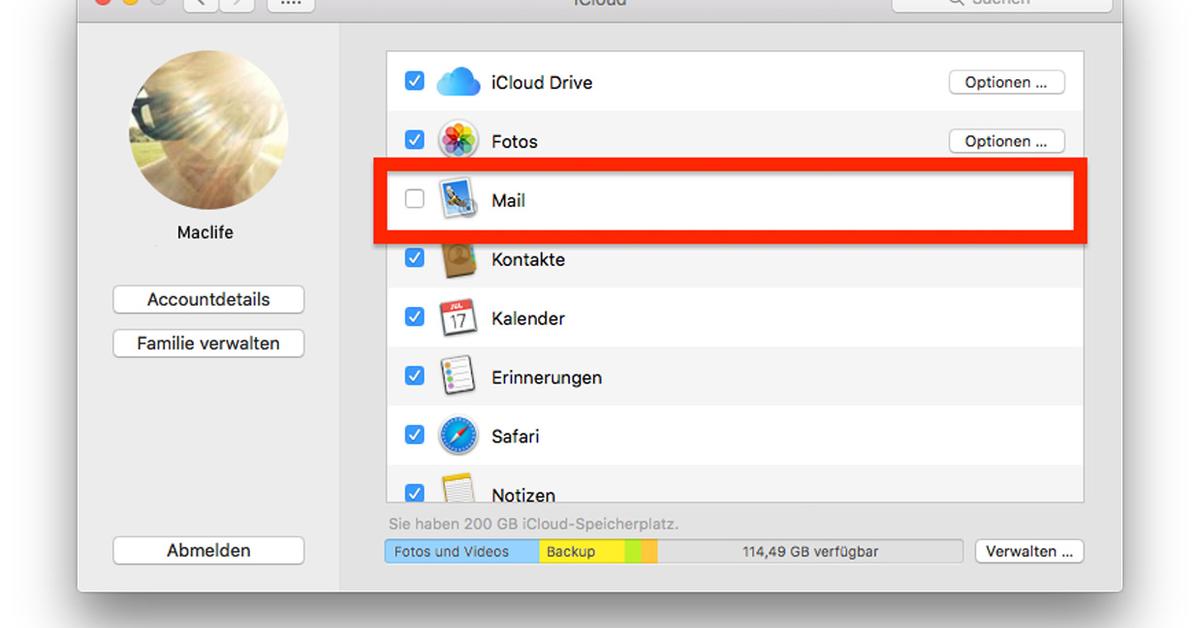1200x628 pixels.
Task: Toggle the Erinnerungen checkbox
Action: point(414,376)
